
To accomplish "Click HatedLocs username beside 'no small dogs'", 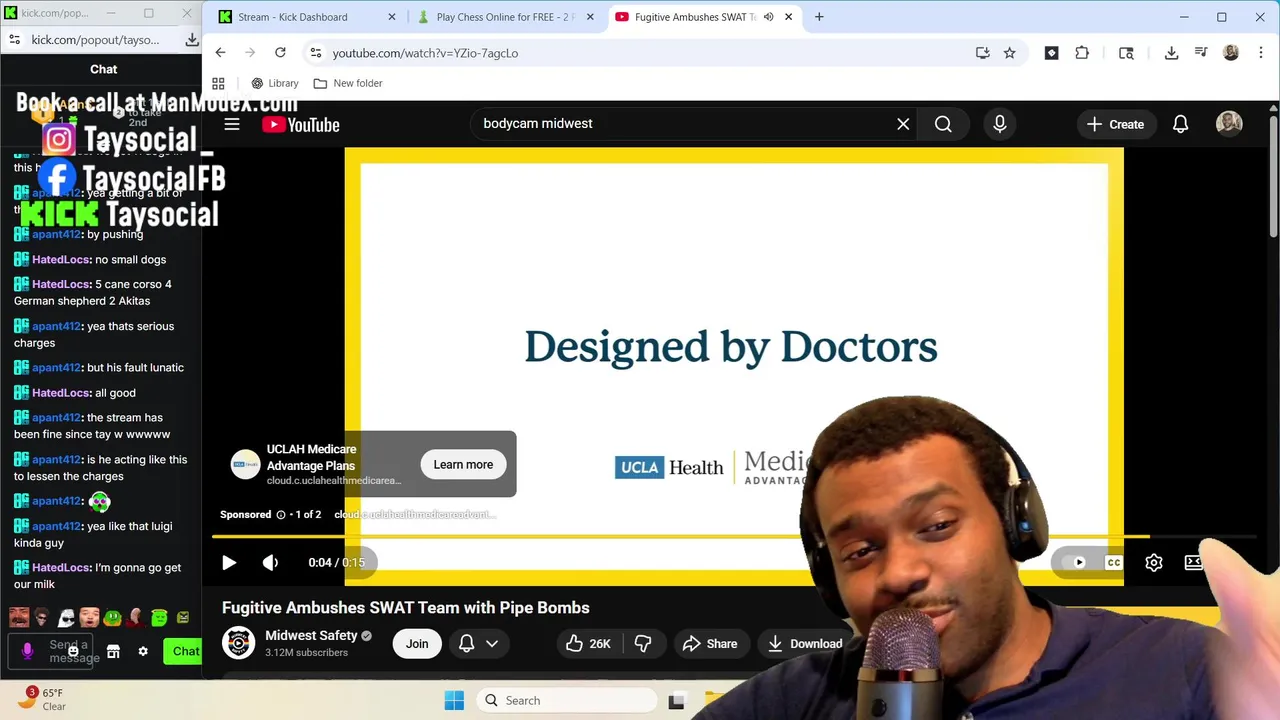I will pyautogui.click(x=61, y=259).
